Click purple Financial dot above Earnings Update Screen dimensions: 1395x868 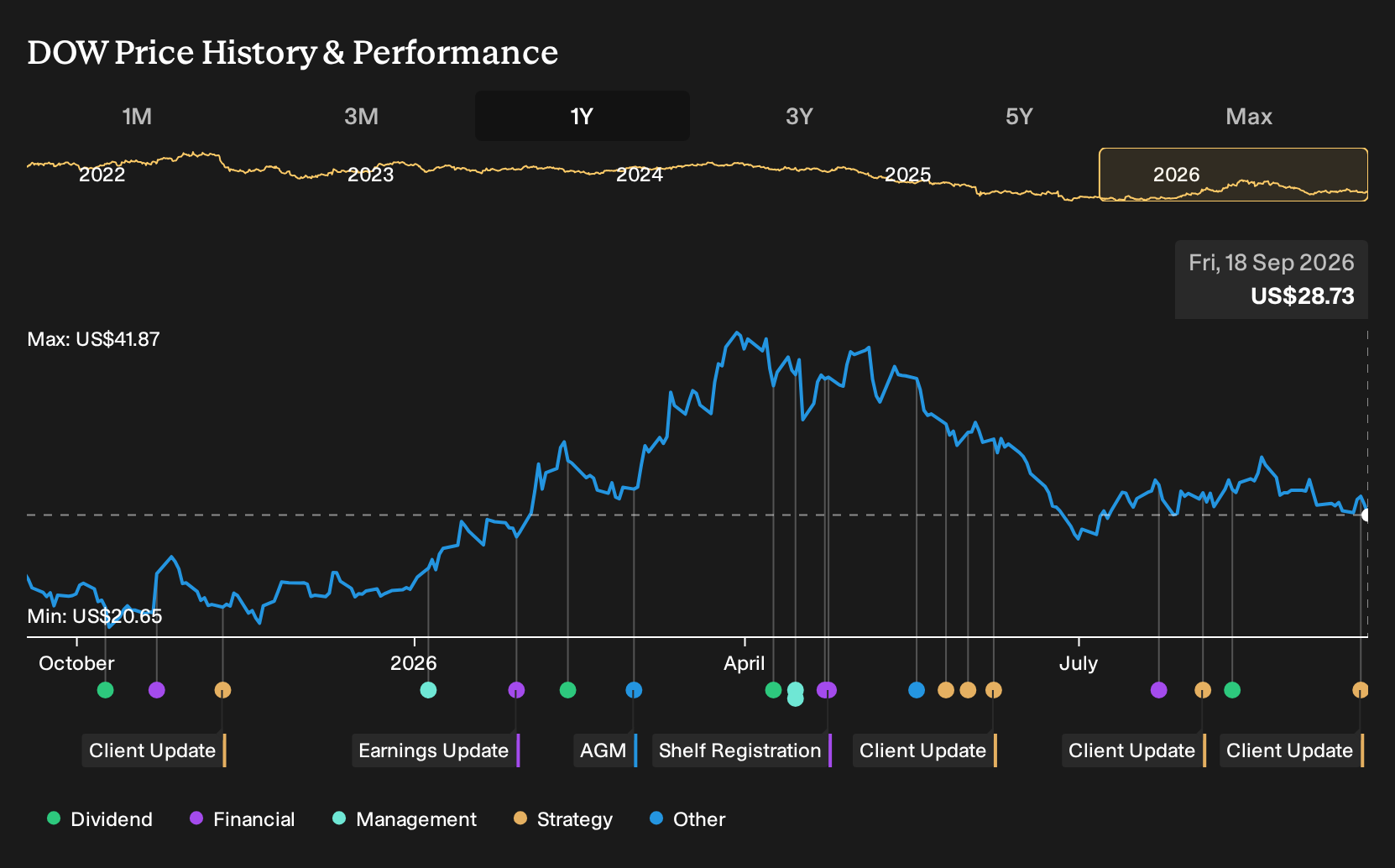[x=516, y=690]
